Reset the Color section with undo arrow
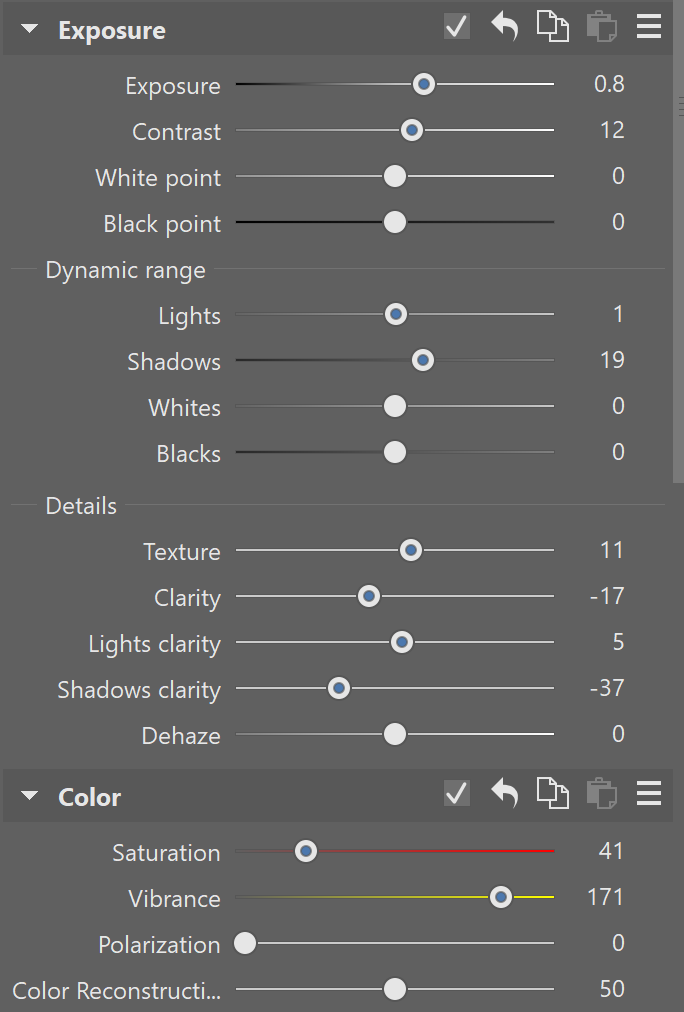684x1012 pixels. (x=505, y=795)
